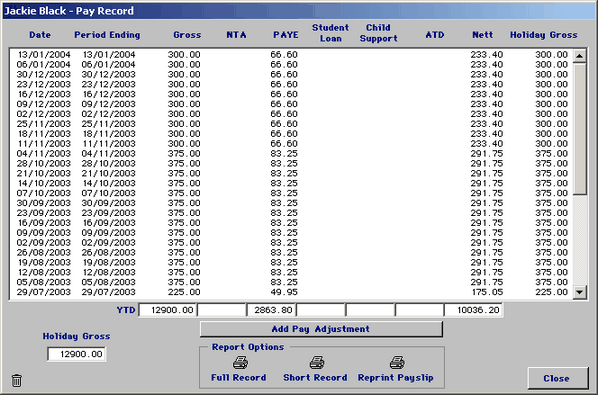
Task: Select the 14/10/2003 pay record date
Action: click(44, 183)
